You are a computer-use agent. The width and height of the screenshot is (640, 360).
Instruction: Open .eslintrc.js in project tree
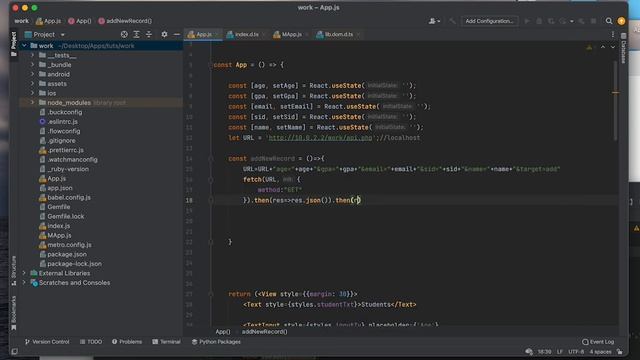pos(62,122)
